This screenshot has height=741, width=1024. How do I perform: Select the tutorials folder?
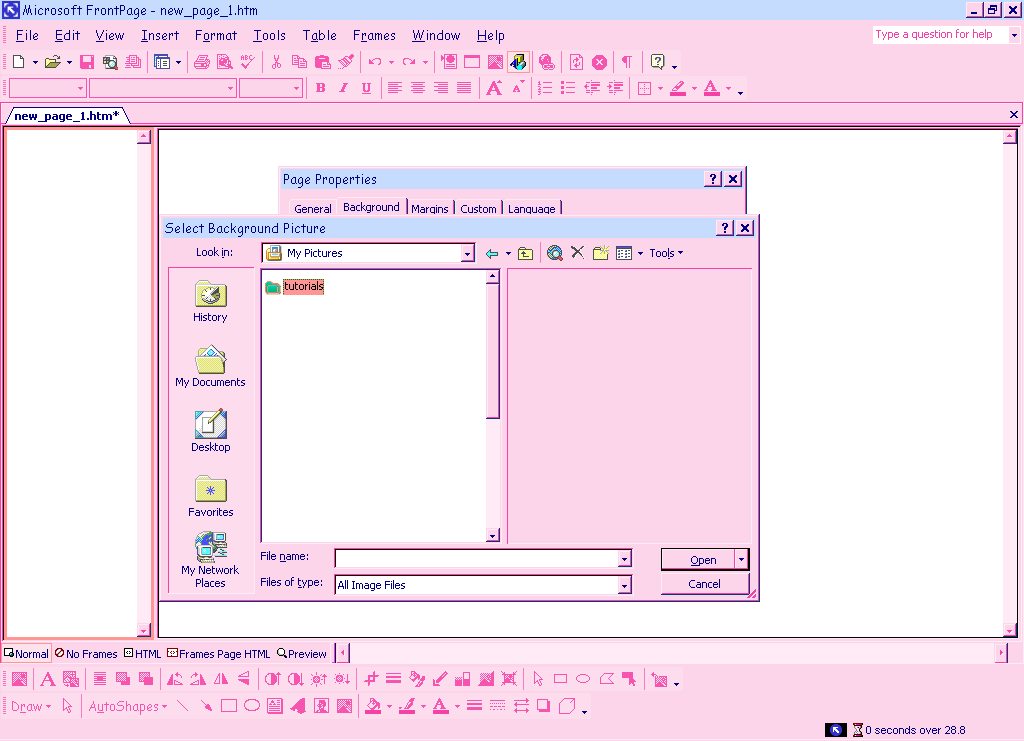tap(295, 286)
